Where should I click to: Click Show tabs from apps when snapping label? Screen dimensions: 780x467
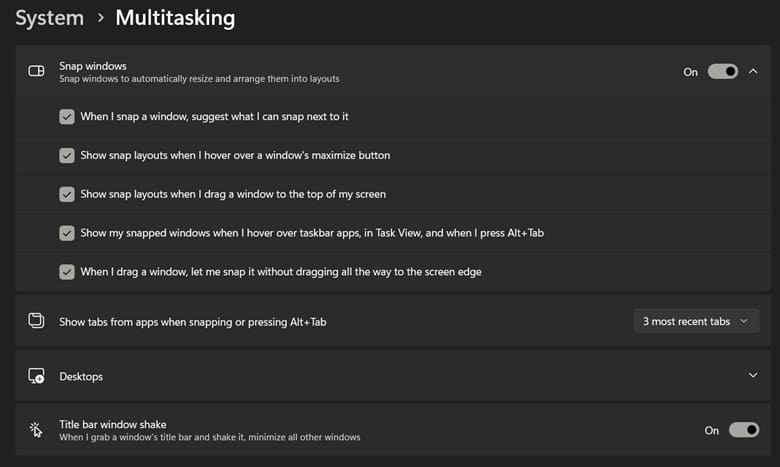[x=193, y=322]
